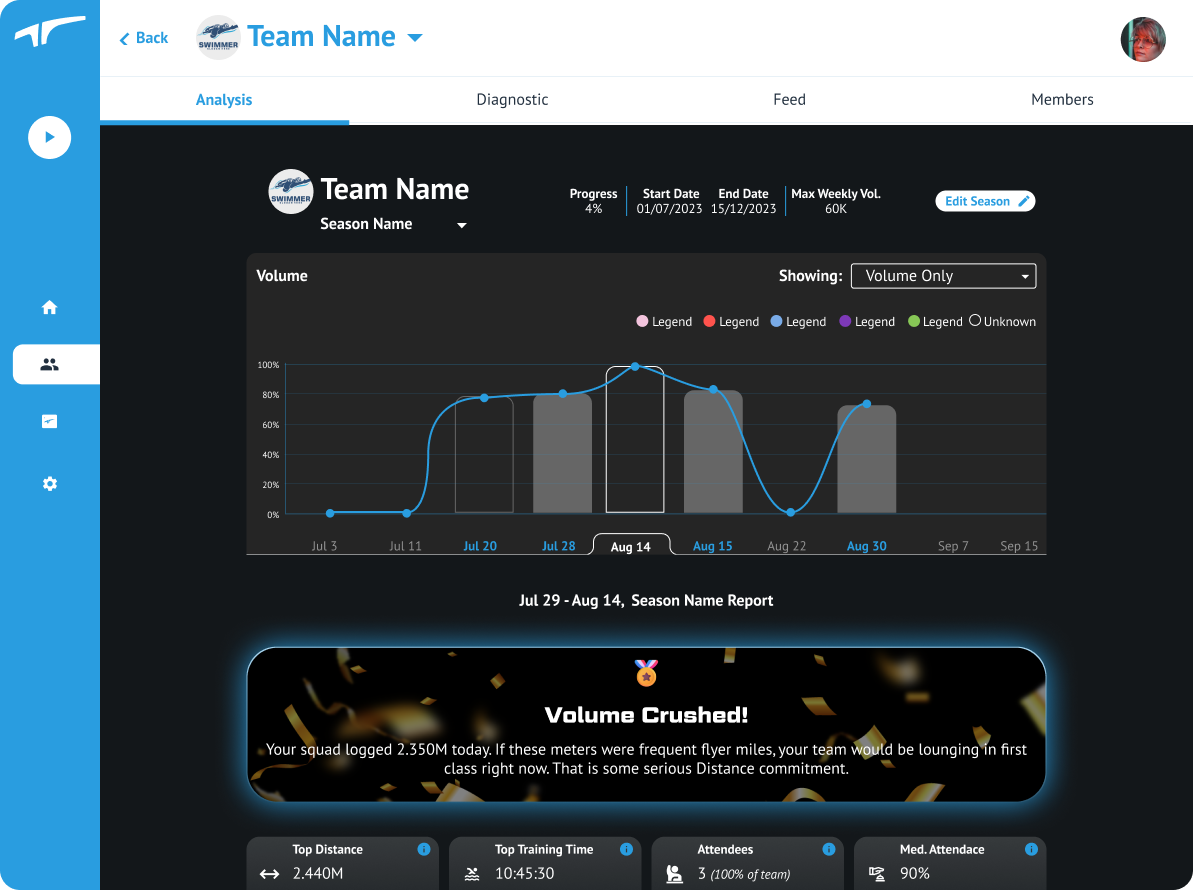Viewport: 1193px width, 890px height.
Task: Select the Sep 15 date label
Action: [1019, 546]
